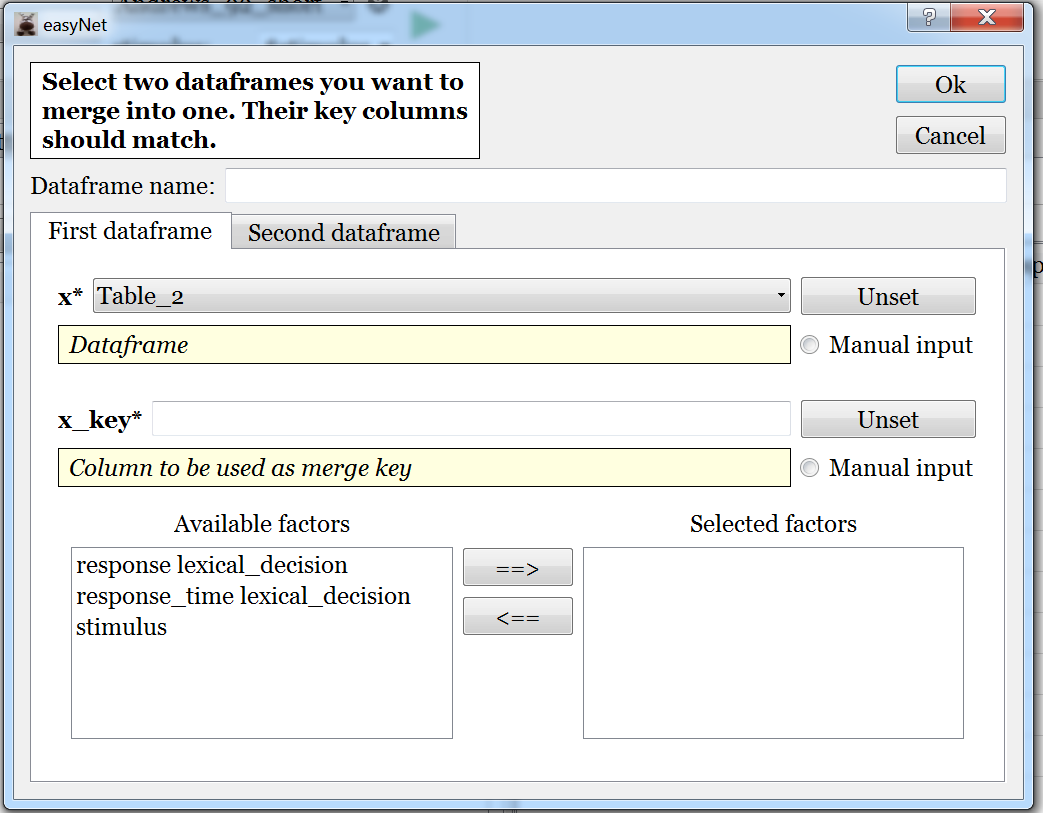Viewport: 1043px width, 813px height.
Task: Switch to the First dataframe tab
Action: [130, 231]
